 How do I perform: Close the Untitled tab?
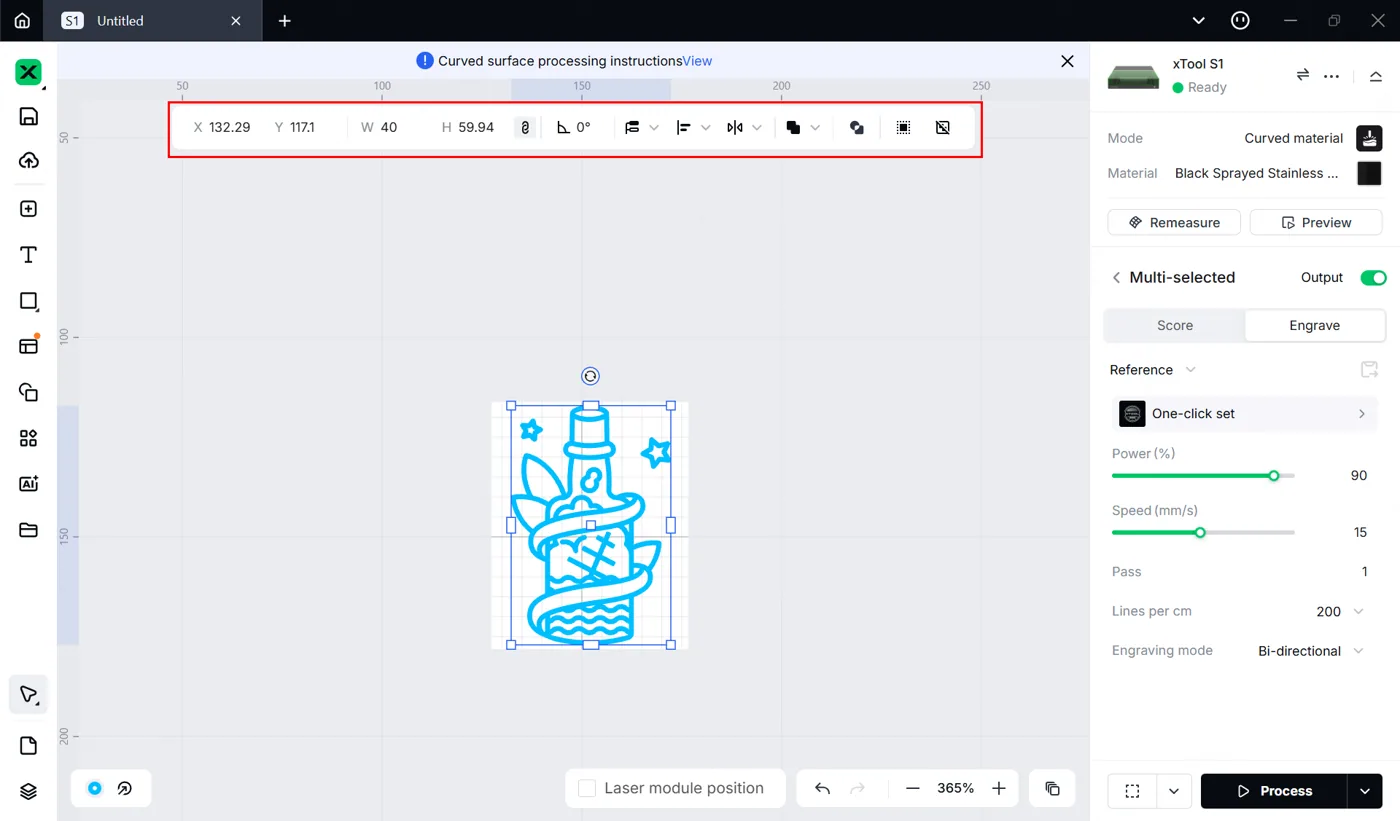(x=236, y=20)
